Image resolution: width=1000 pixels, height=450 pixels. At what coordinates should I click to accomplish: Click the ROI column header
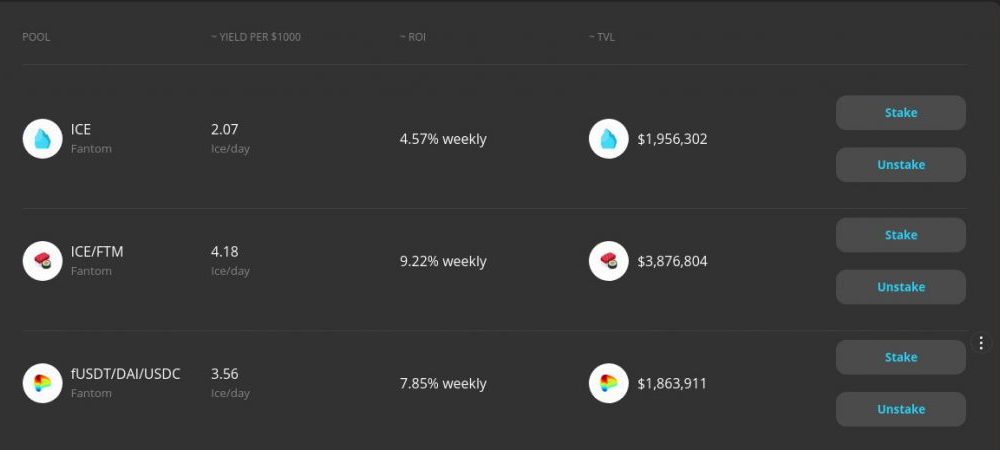pyautogui.click(x=413, y=37)
